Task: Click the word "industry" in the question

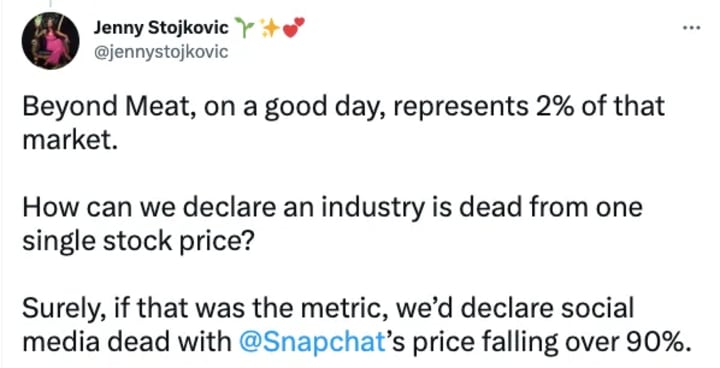Action: (372, 209)
